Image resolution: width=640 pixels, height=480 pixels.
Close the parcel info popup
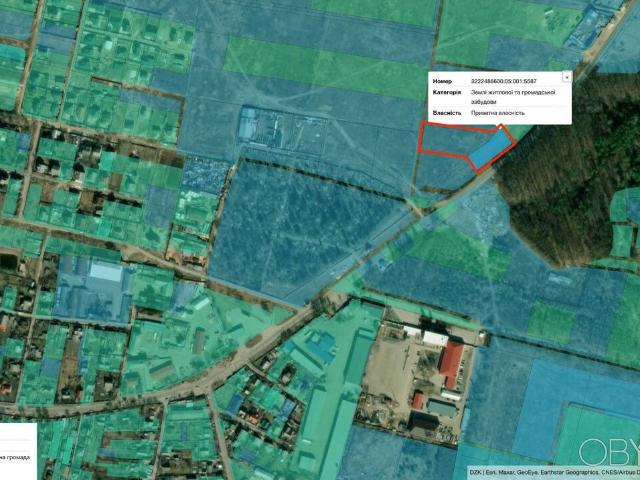coord(567,76)
